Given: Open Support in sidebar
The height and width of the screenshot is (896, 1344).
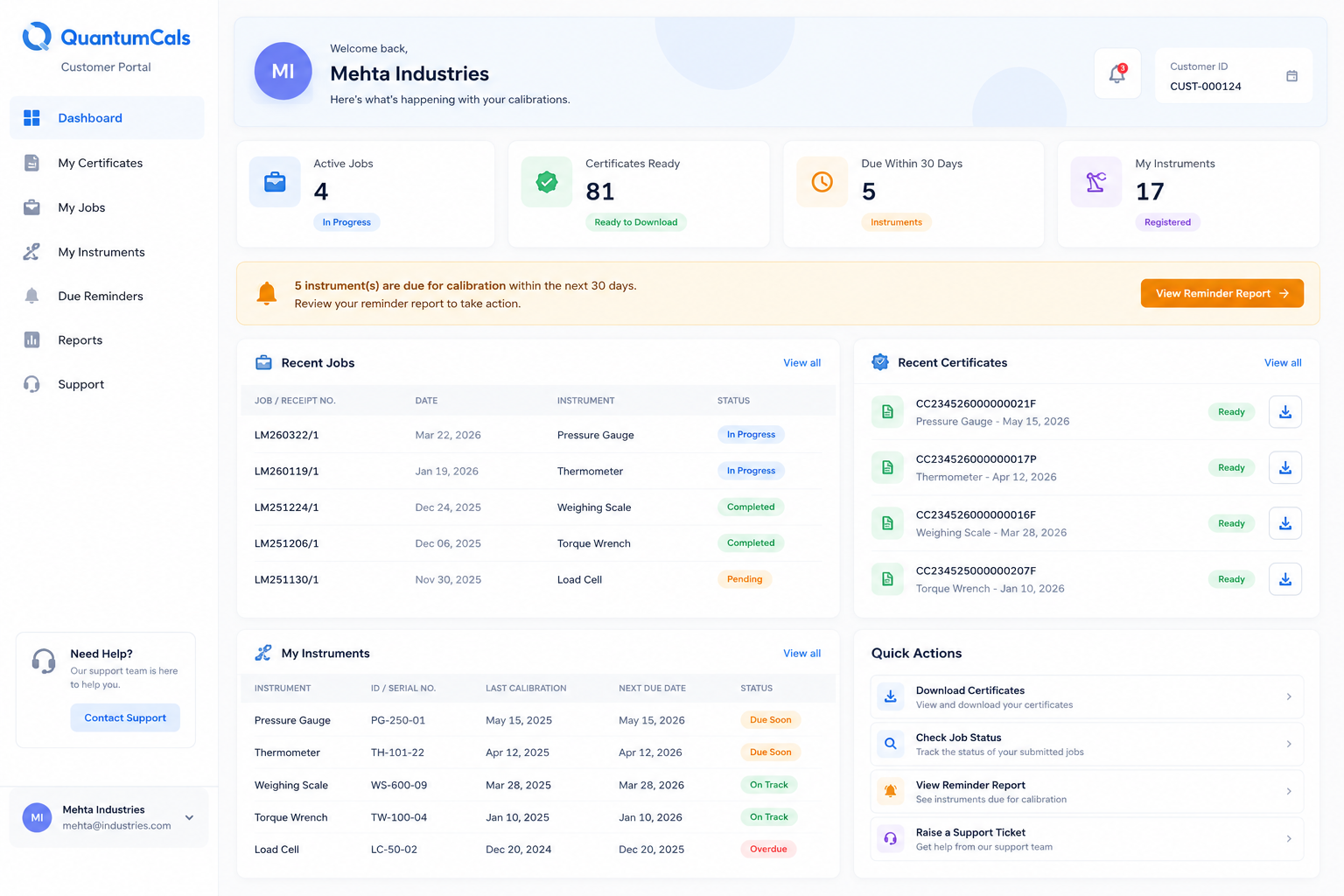Looking at the screenshot, I should [107, 384].
